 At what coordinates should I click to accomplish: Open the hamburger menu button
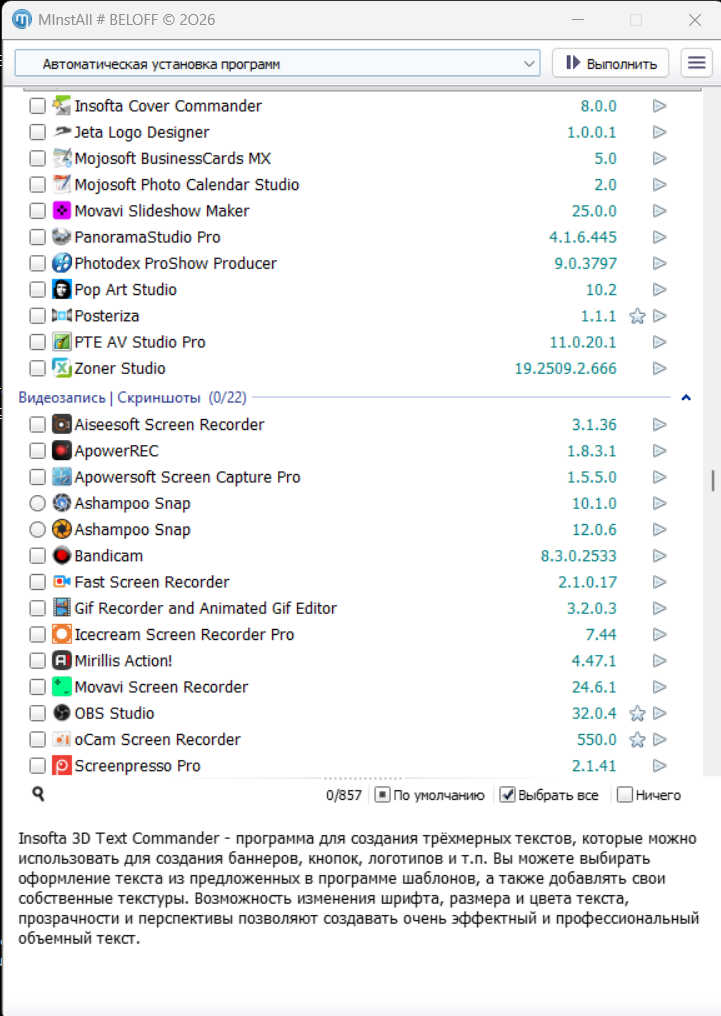point(696,63)
